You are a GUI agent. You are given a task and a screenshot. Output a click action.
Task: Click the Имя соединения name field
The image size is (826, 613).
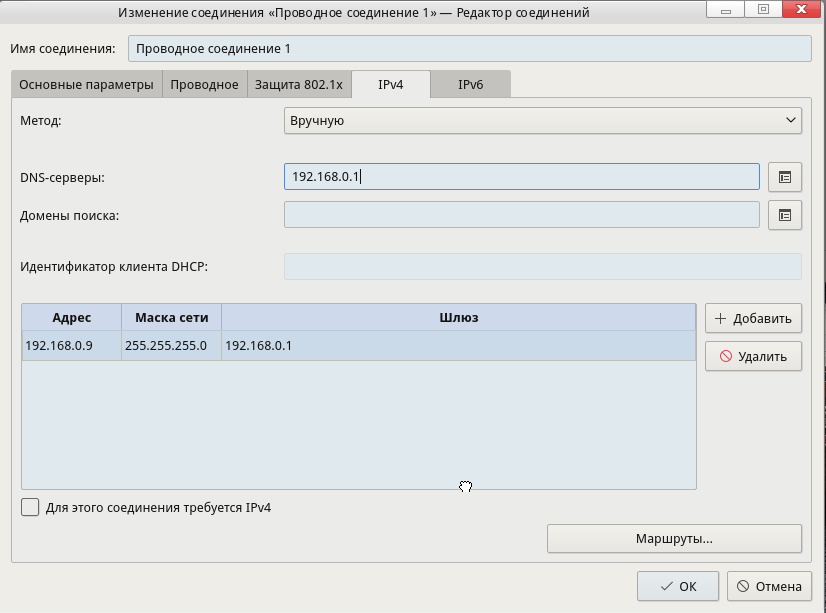468,49
